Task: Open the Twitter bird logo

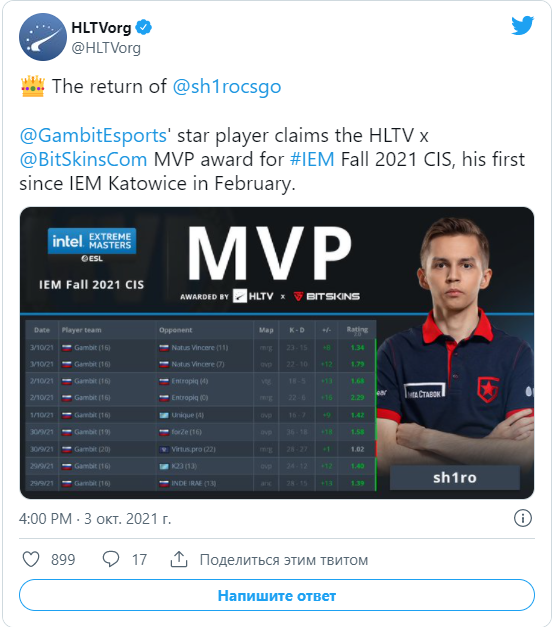Action: tap(522, 26)
